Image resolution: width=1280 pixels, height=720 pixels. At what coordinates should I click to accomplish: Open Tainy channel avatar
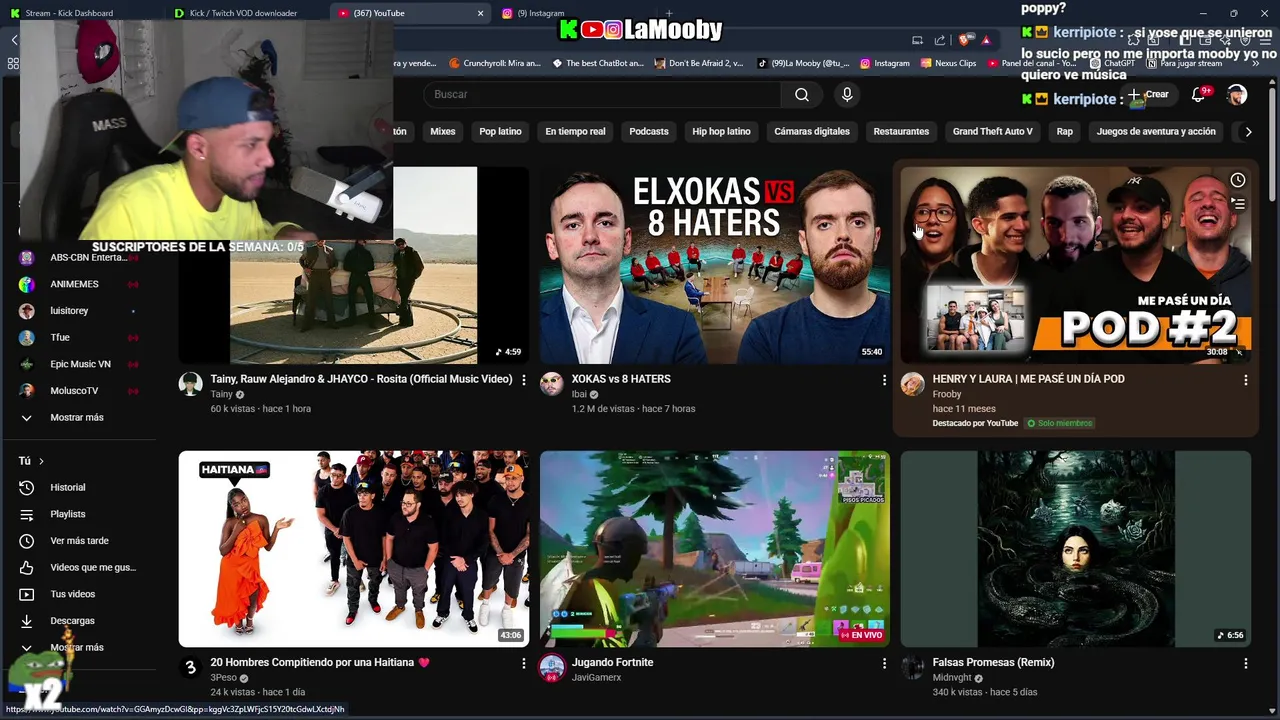click(191, 385)
